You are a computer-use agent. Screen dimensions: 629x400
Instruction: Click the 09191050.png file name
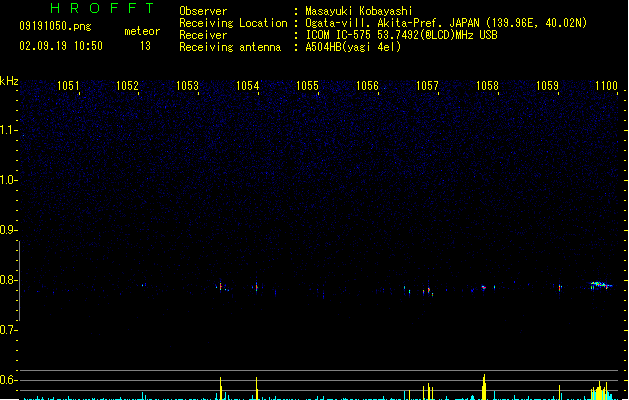pyautogui.click(x=55, y=26)
